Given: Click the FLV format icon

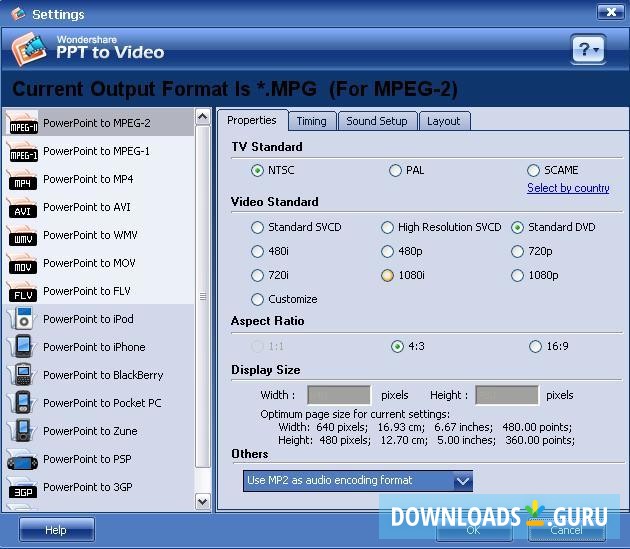Looking at the screenshot, I should point(23,291).
